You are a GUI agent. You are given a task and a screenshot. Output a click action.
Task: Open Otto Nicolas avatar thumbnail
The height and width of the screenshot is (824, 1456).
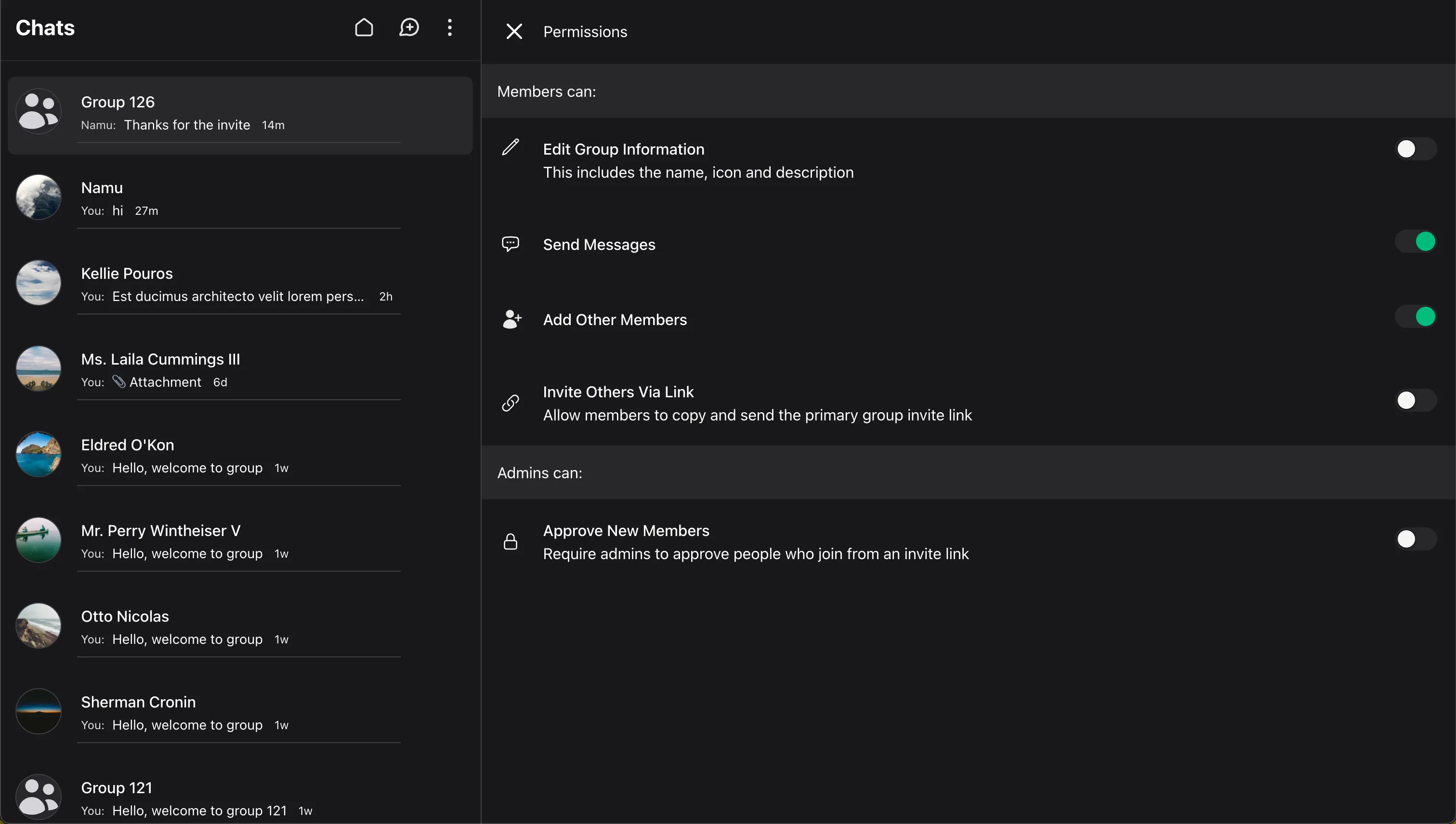point(39,626)
